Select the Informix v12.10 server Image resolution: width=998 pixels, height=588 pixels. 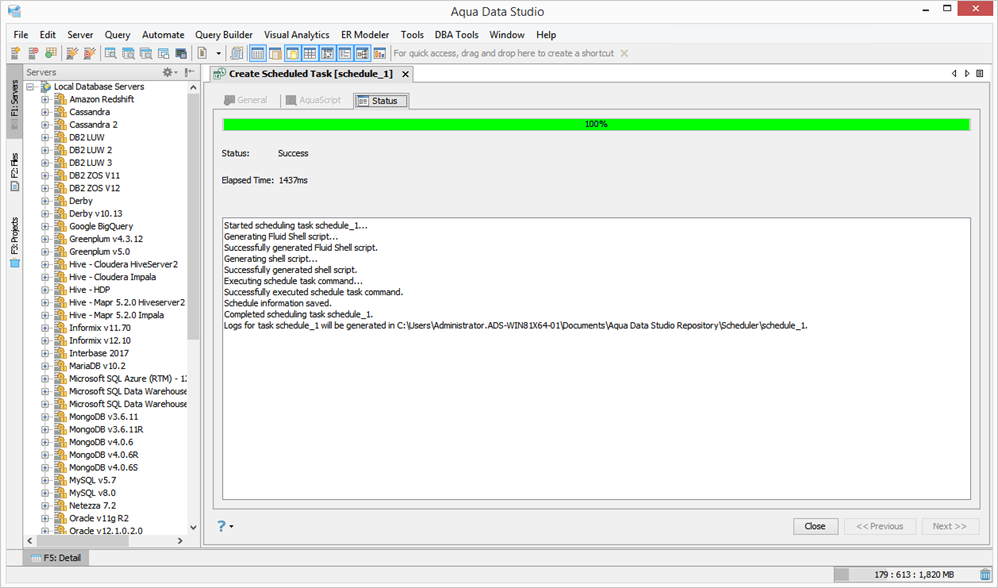[x=100, y=340]
